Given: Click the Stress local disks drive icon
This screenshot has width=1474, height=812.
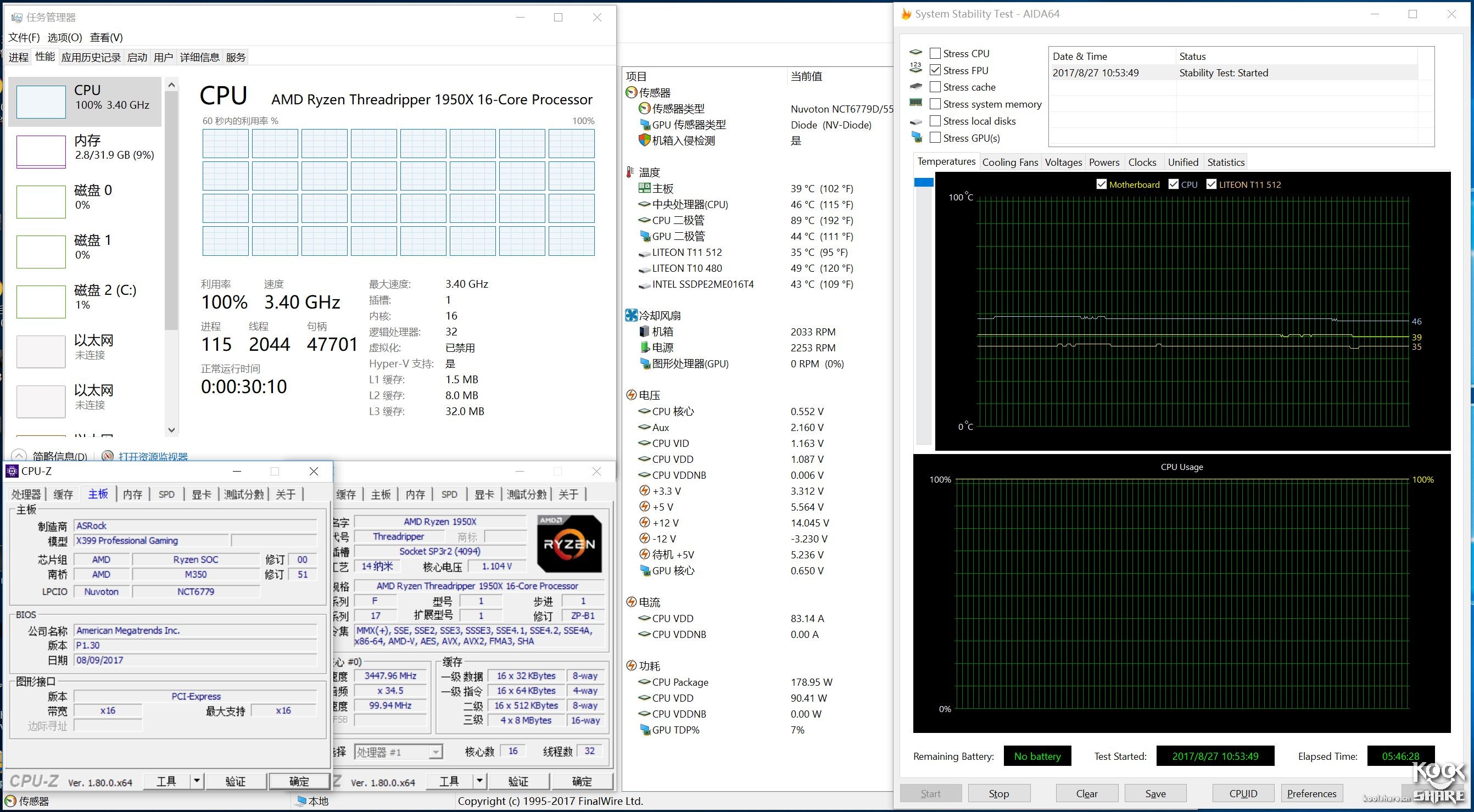Looking at the screenshot, I should [x=917, y=121].
